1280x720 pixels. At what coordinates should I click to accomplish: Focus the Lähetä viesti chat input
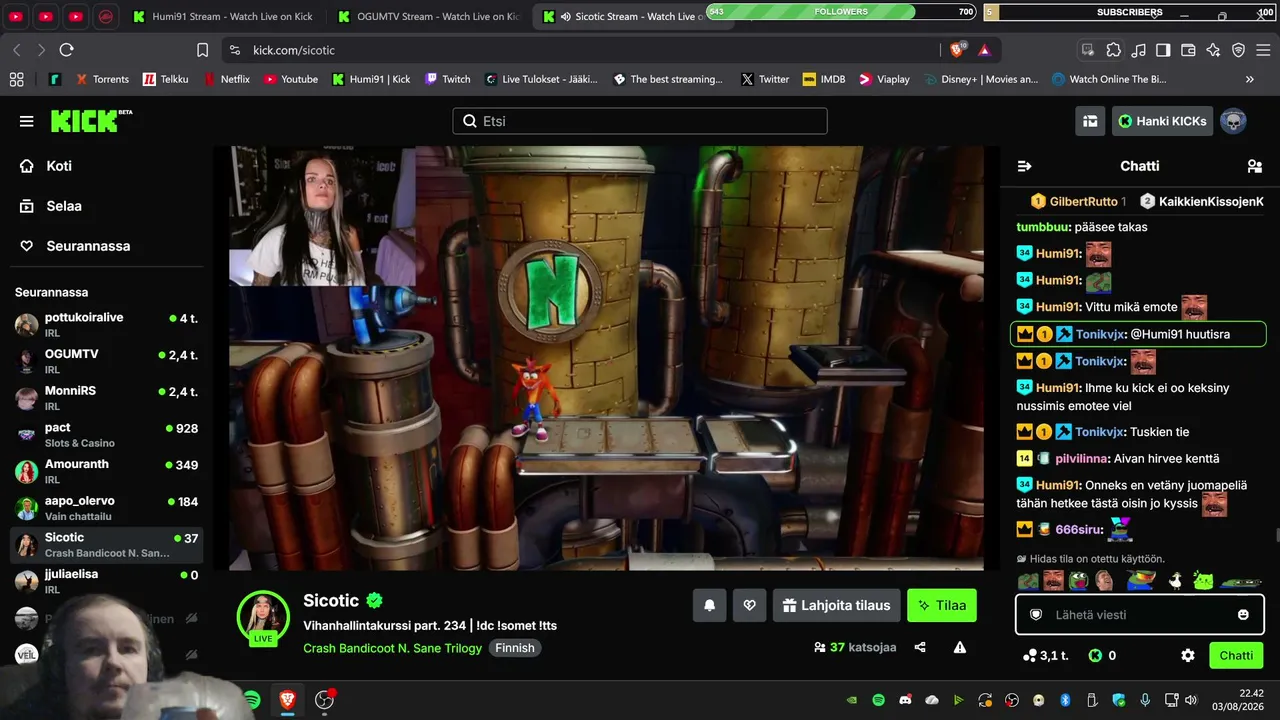click(1139, 615)
